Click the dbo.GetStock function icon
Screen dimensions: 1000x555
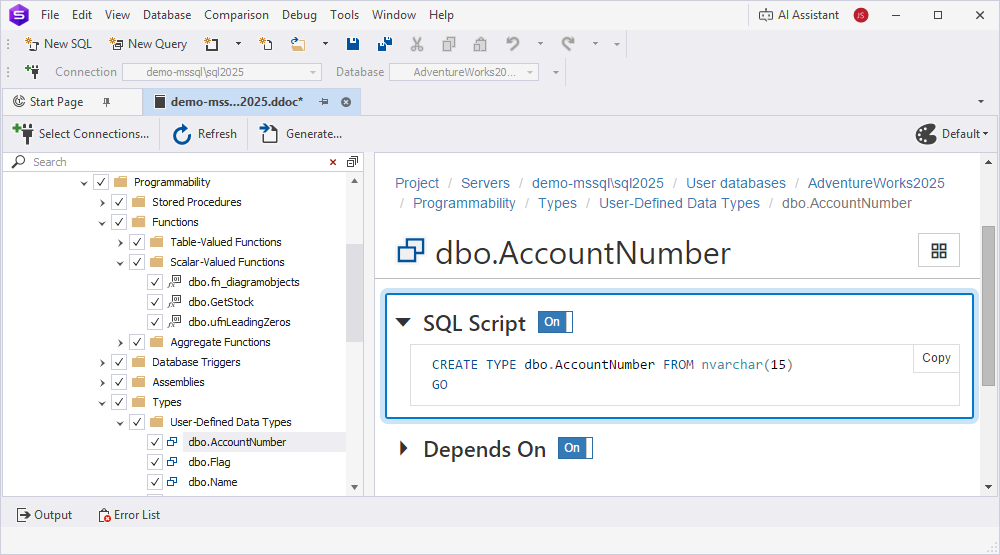pos(174,302)
